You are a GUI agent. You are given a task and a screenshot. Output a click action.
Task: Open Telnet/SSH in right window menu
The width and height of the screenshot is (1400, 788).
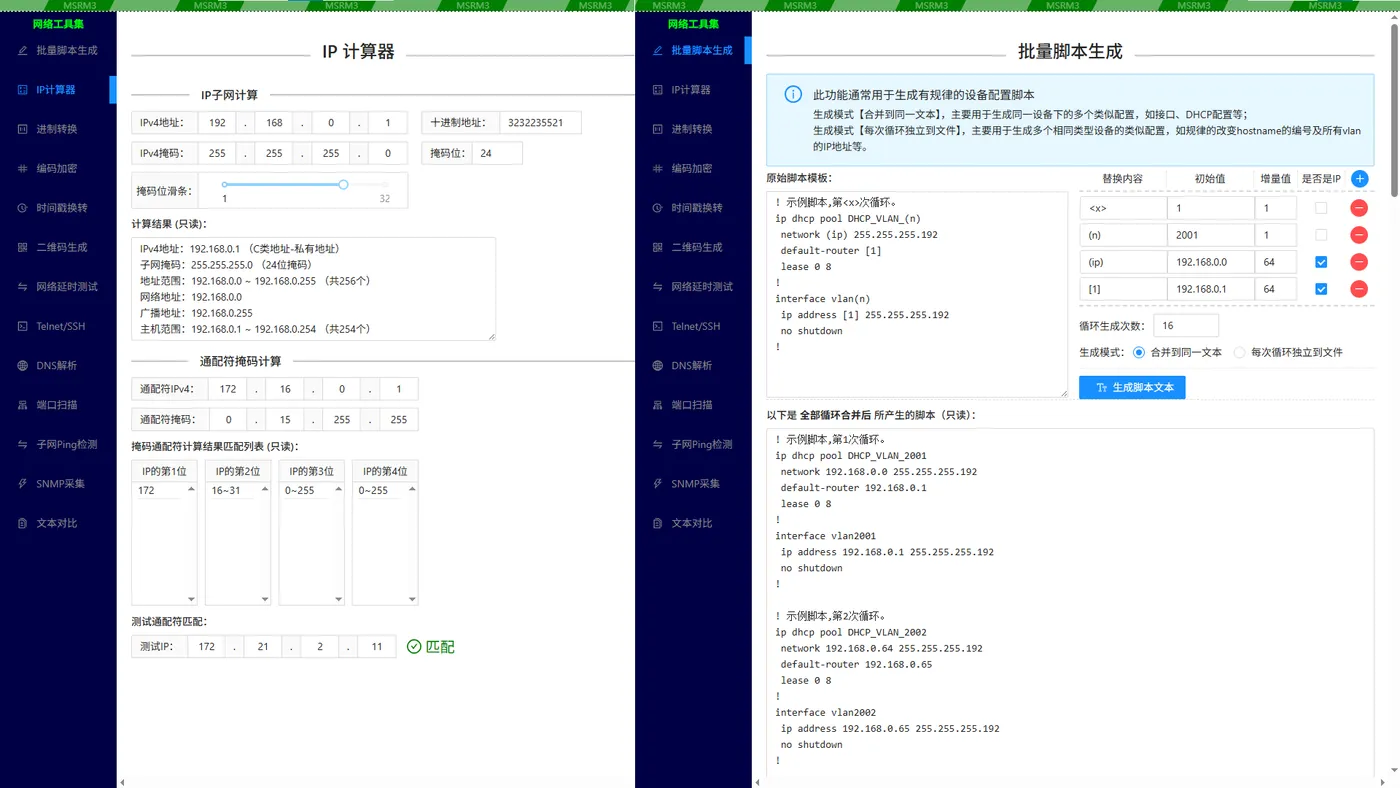pyautogui.click(x=693, y=326)
